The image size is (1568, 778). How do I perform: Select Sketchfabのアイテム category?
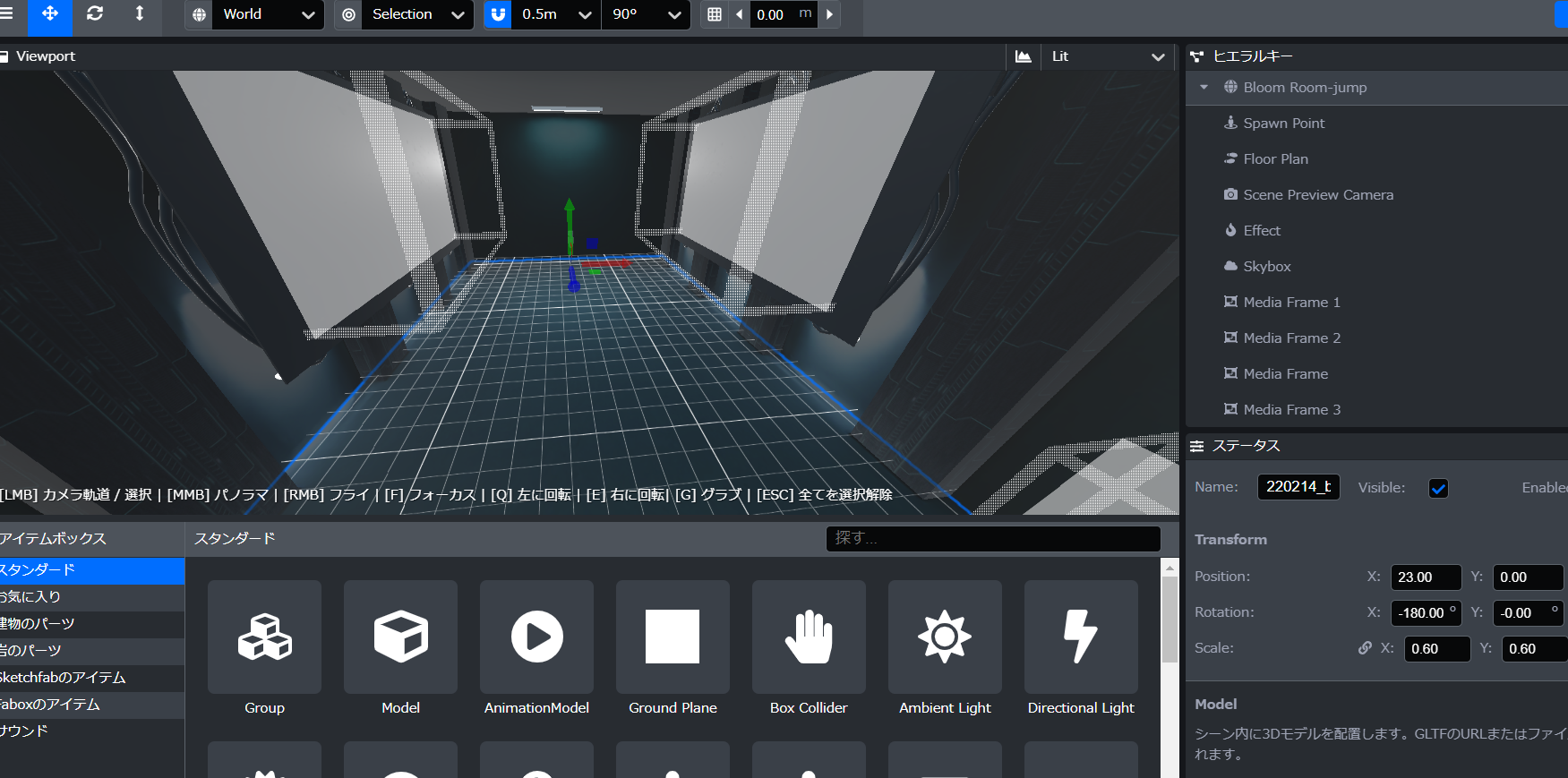coord(92,678)
